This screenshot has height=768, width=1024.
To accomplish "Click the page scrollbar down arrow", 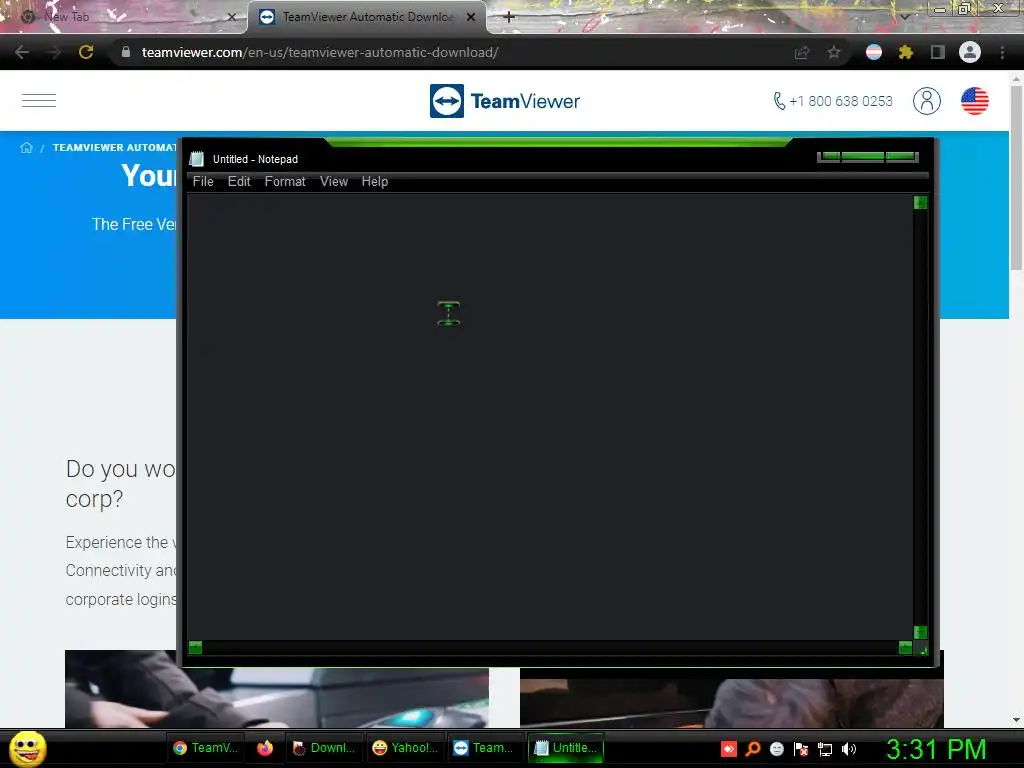I will [x=1016, y=720].
